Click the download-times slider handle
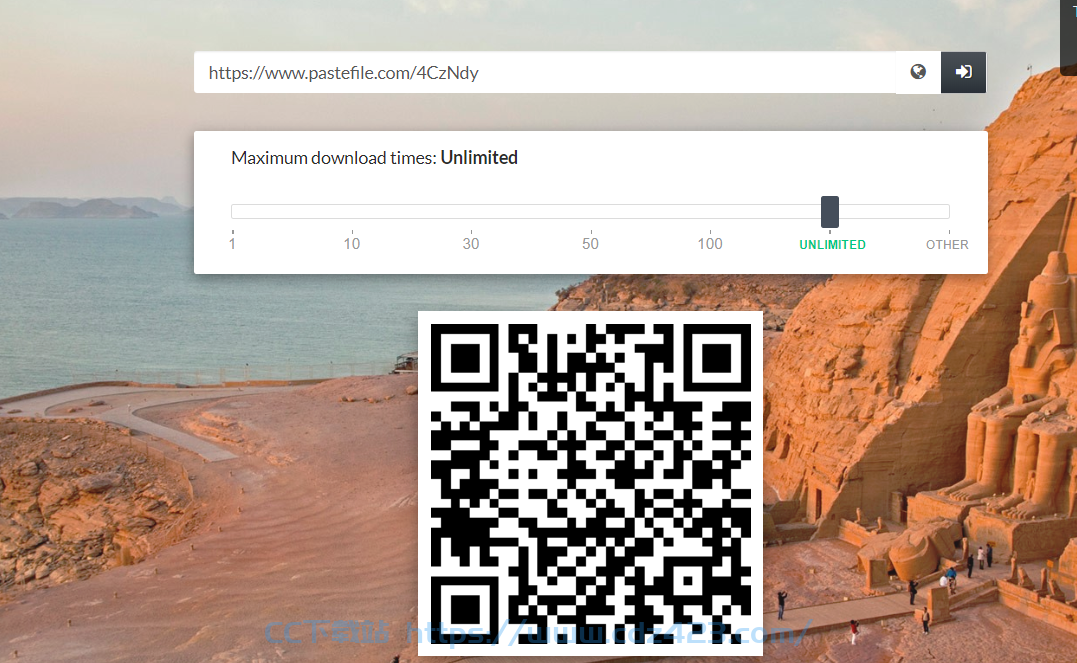The width and height of the screenshot is (1077, 663). tap(830, 212)
